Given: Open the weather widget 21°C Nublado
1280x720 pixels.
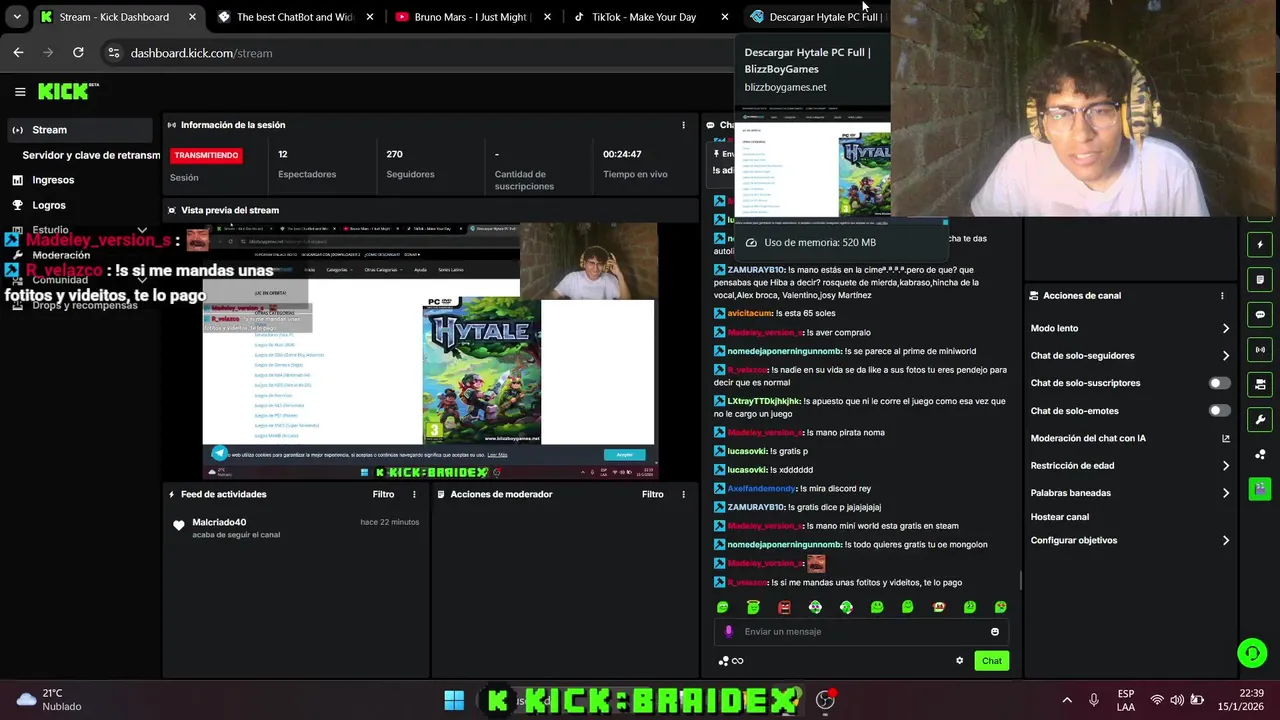Looking at the screenshot, I should click(x=48, y=700).
